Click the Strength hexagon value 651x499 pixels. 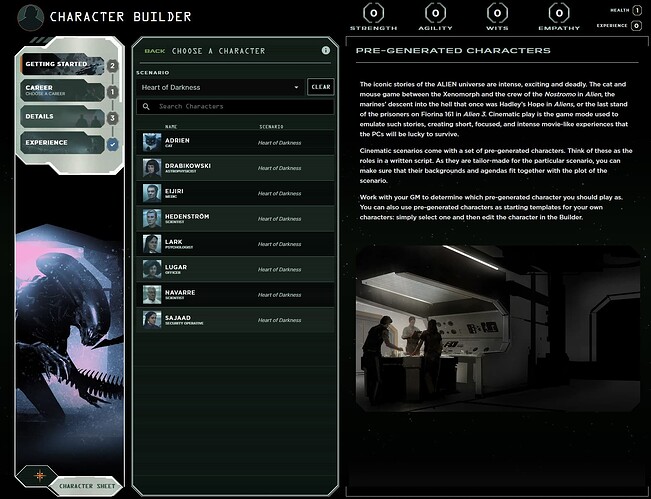coord(373,13)
